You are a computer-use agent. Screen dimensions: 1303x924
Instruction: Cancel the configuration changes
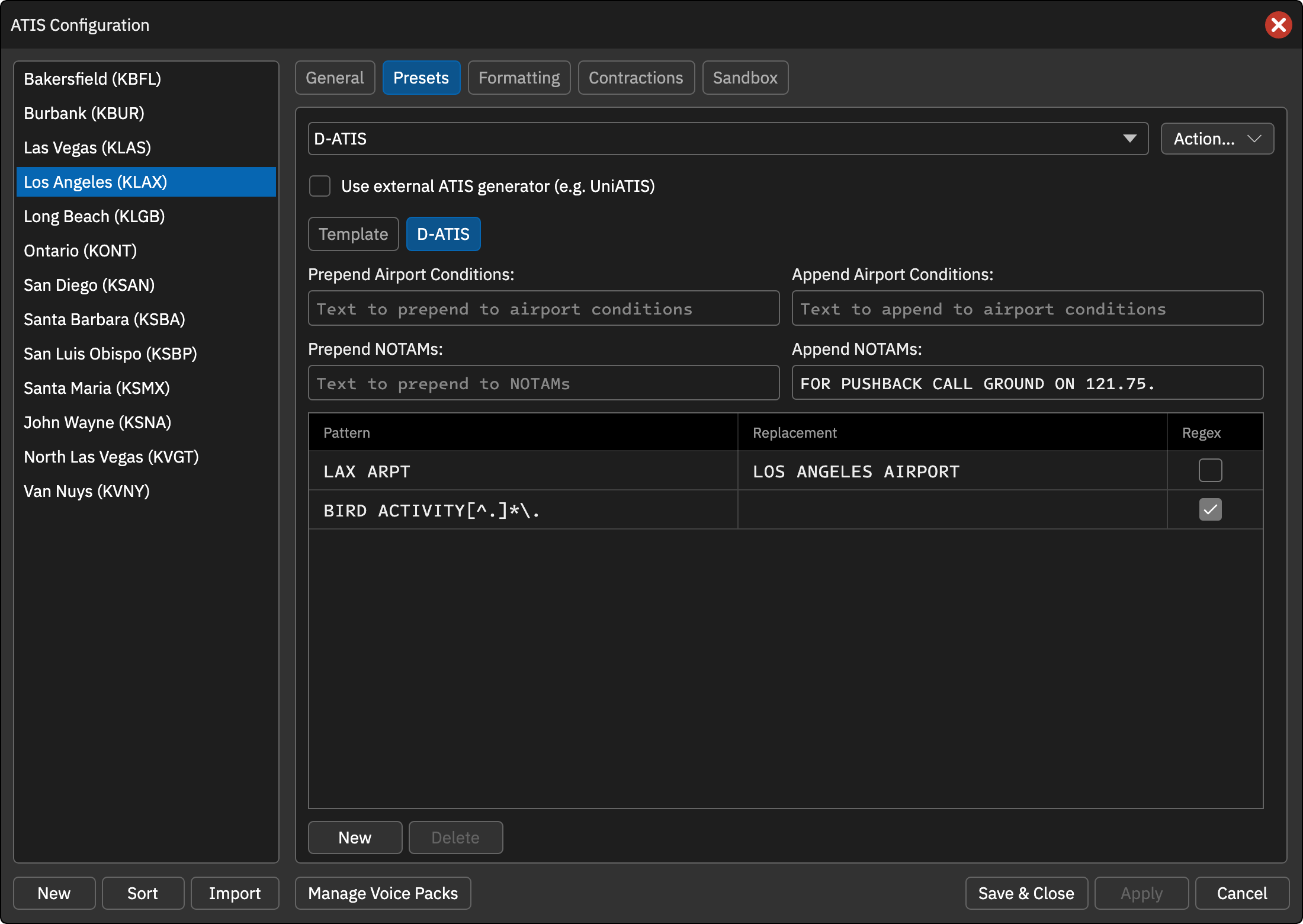1242,893
